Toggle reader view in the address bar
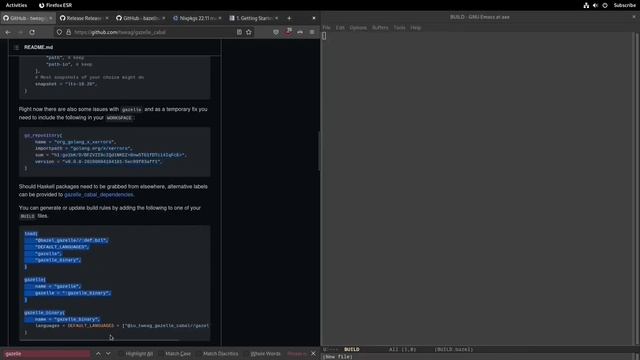Viewport: 640px width, 360px height. pos(239,32)
